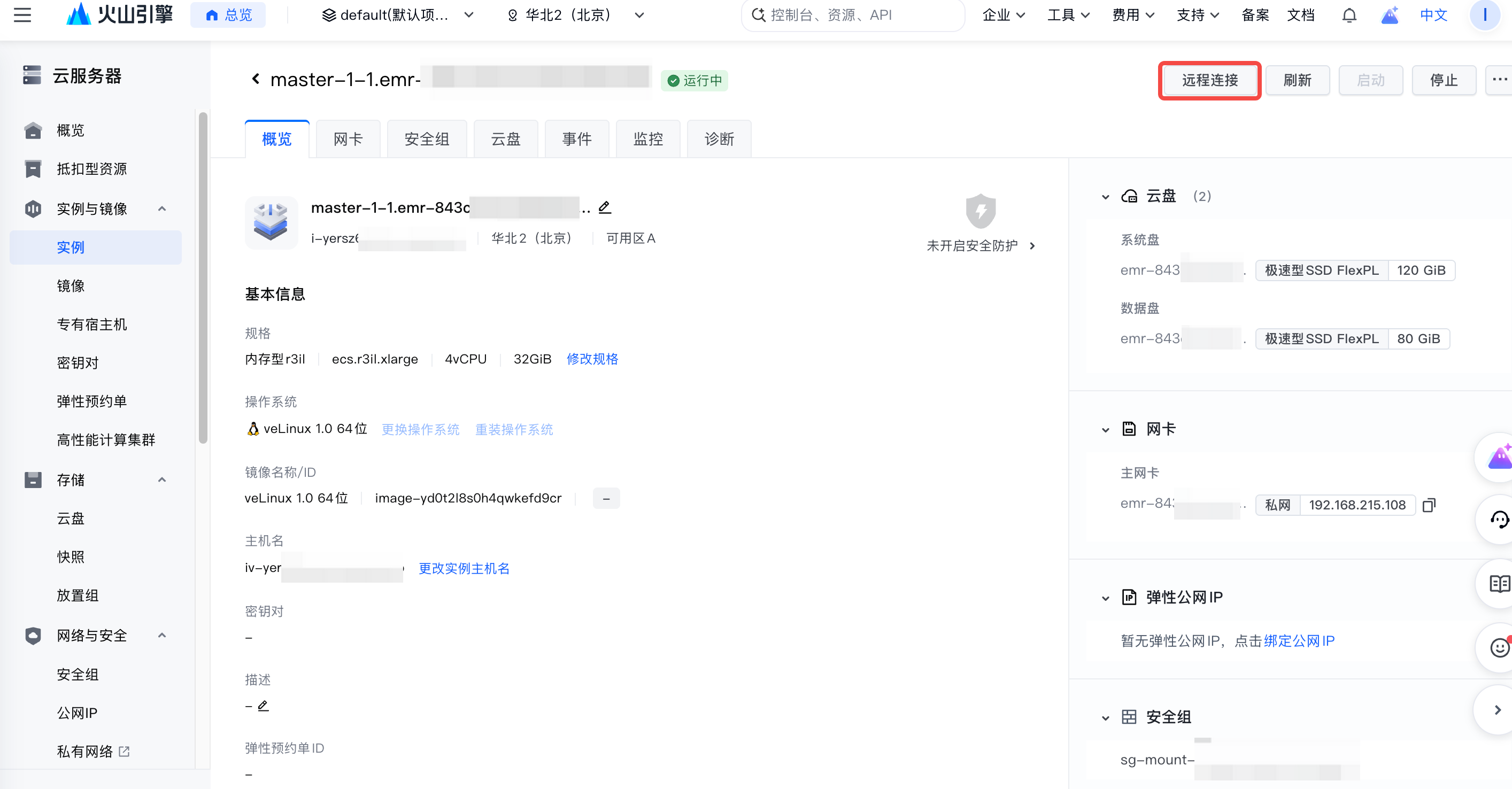Screen dimensions: 1512x789
Task: Open 备案 in top navigation
Action: point(1255,14)
